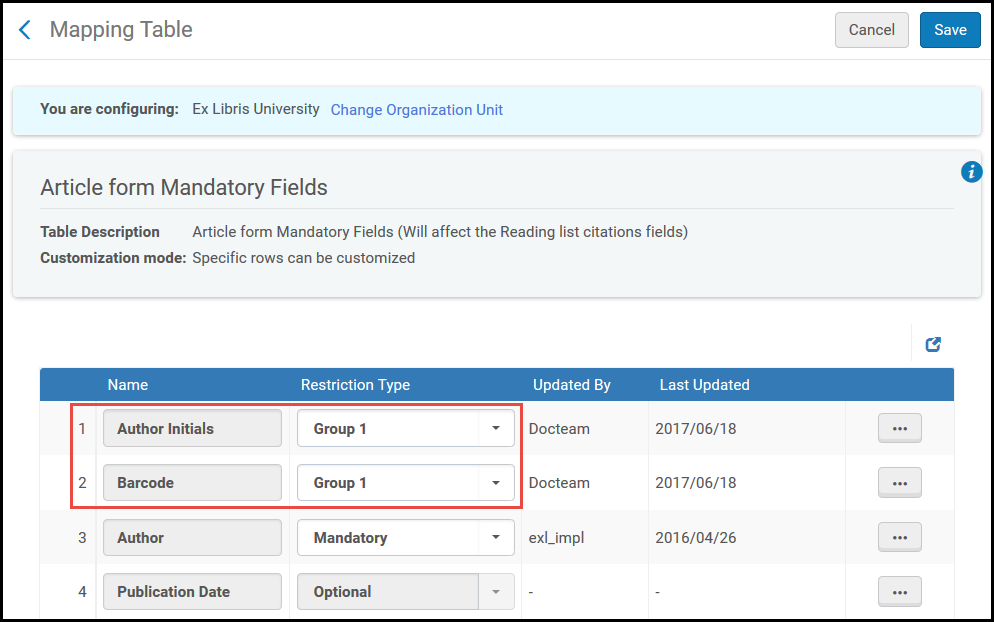Click the Restriction Type column header
Viewport: 994px width, 622px height.
click(x=355, y=385)
